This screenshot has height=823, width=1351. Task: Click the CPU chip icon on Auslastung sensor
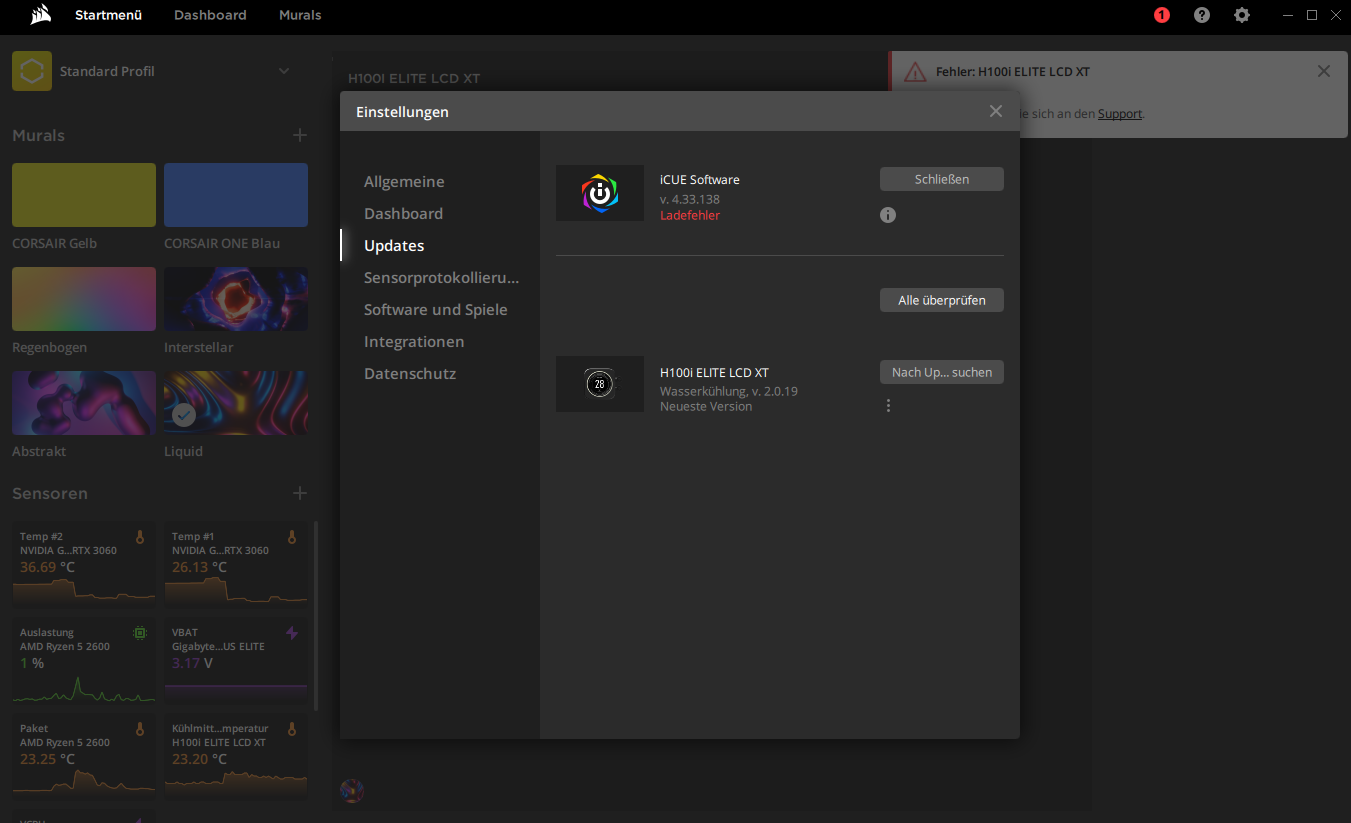click(x=140, y=633)
